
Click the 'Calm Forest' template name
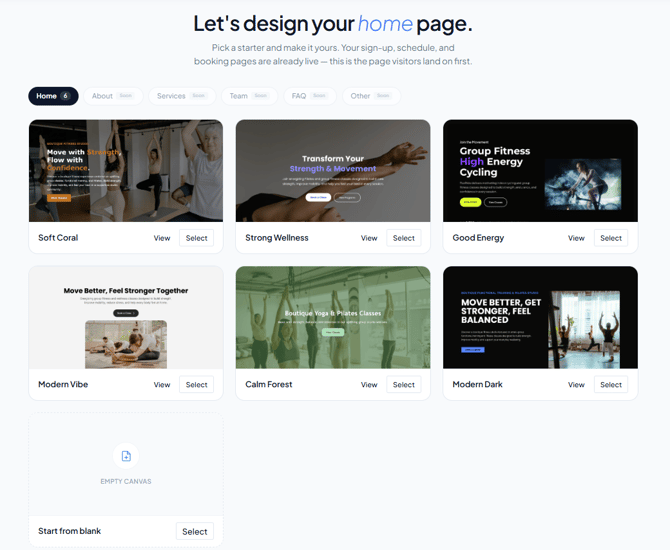[269, 384]
